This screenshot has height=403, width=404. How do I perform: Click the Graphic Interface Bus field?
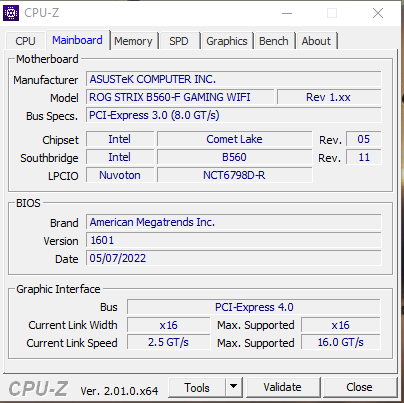click(254, 307)
